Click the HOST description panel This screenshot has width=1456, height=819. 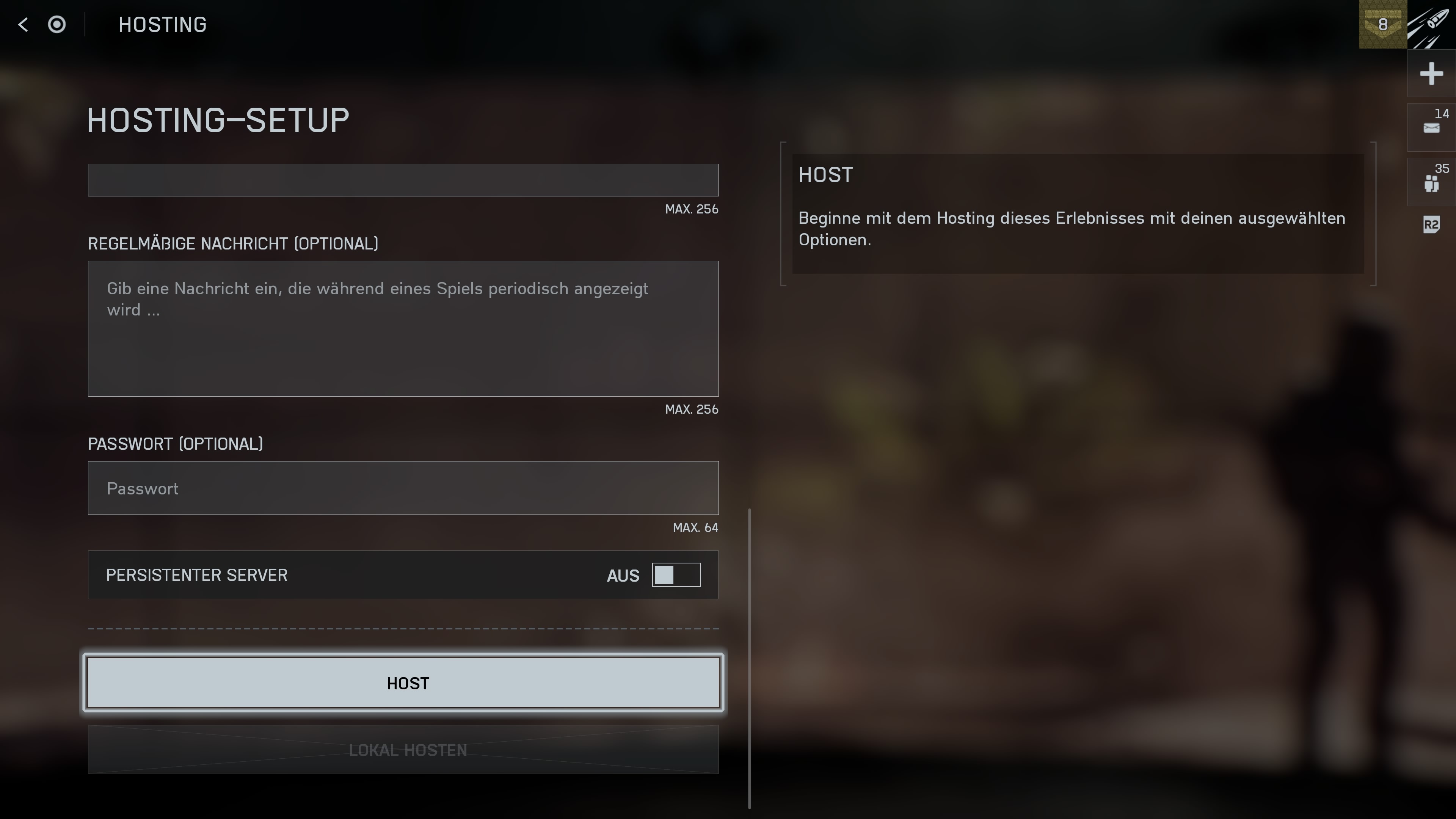1078,213
